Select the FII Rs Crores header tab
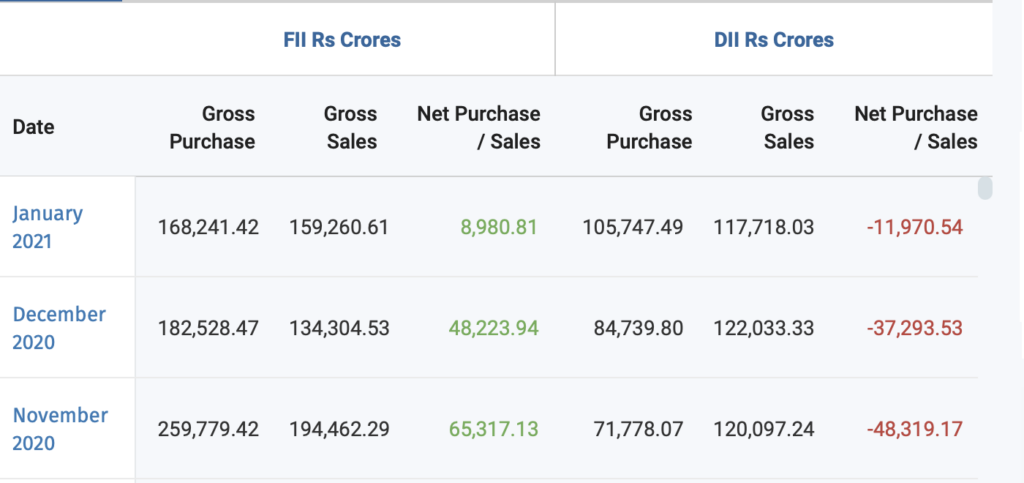Screen dimensions: 1024x483 coord(341,40)
